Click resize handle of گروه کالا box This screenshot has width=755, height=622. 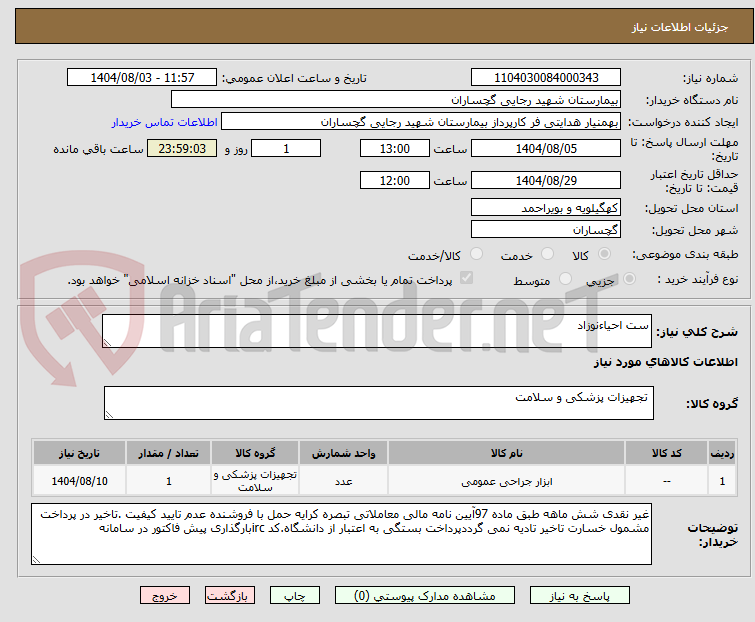point(109,415)
